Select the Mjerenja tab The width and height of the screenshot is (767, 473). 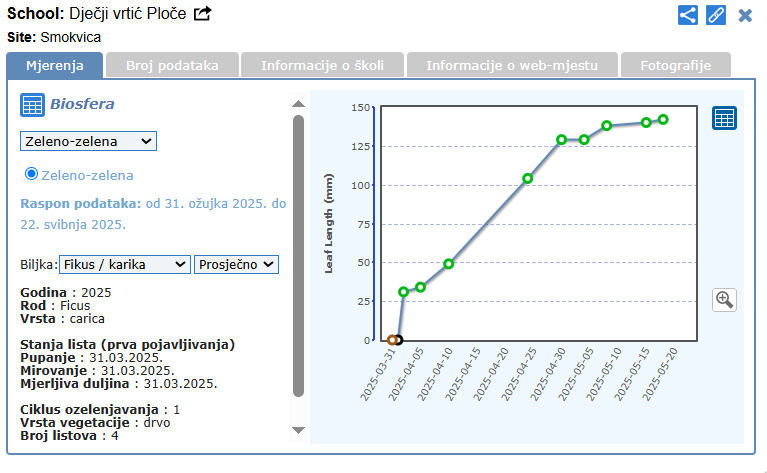(55, 65)
